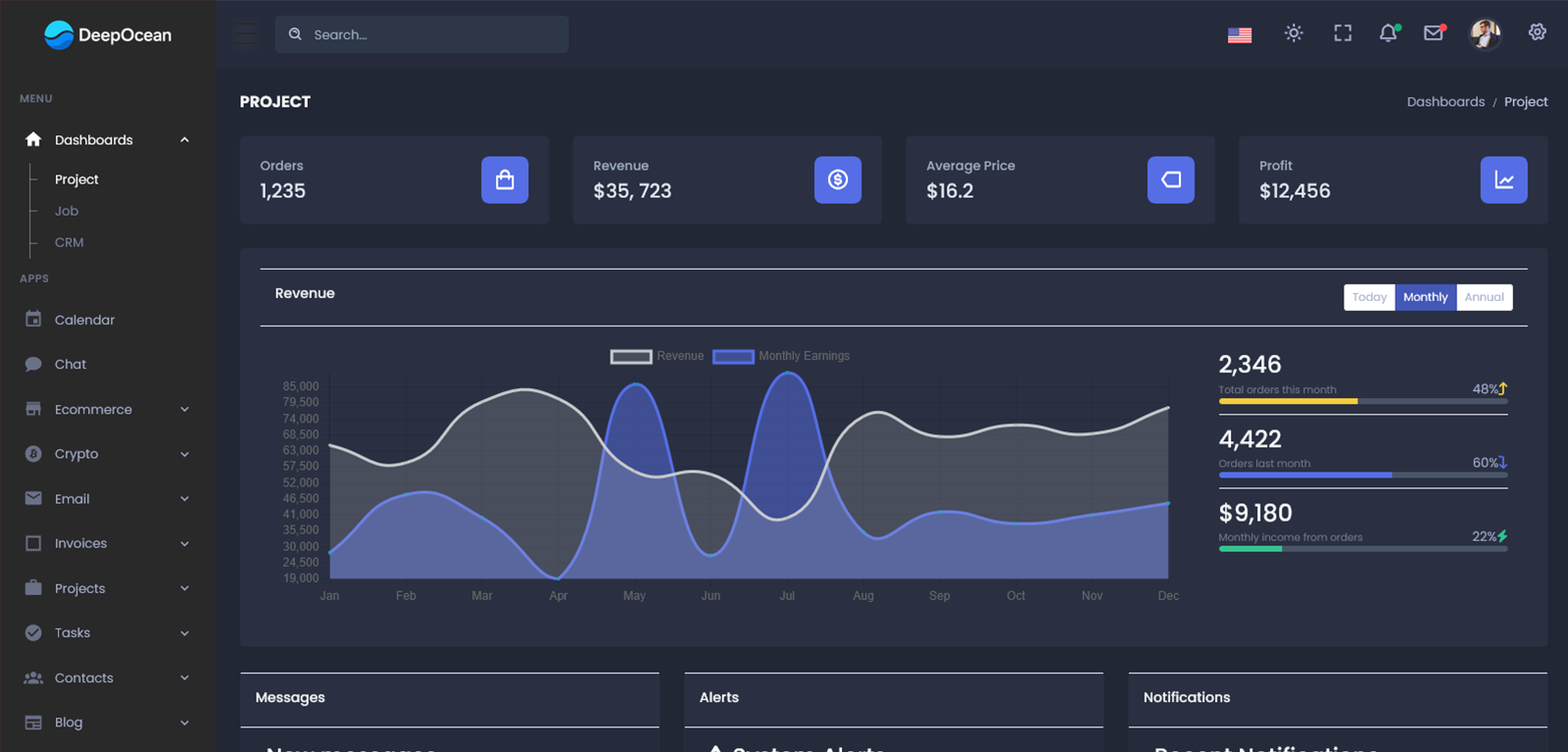Click the Dashboards home icon
Screen dimensions: 1568x752
coord(33,139)
